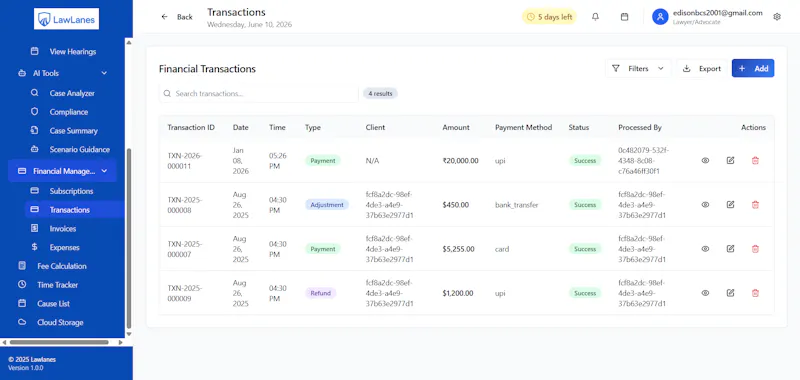Screen dimensions: 800x380
Task: Export the transactions
Action: coord(702,68)
